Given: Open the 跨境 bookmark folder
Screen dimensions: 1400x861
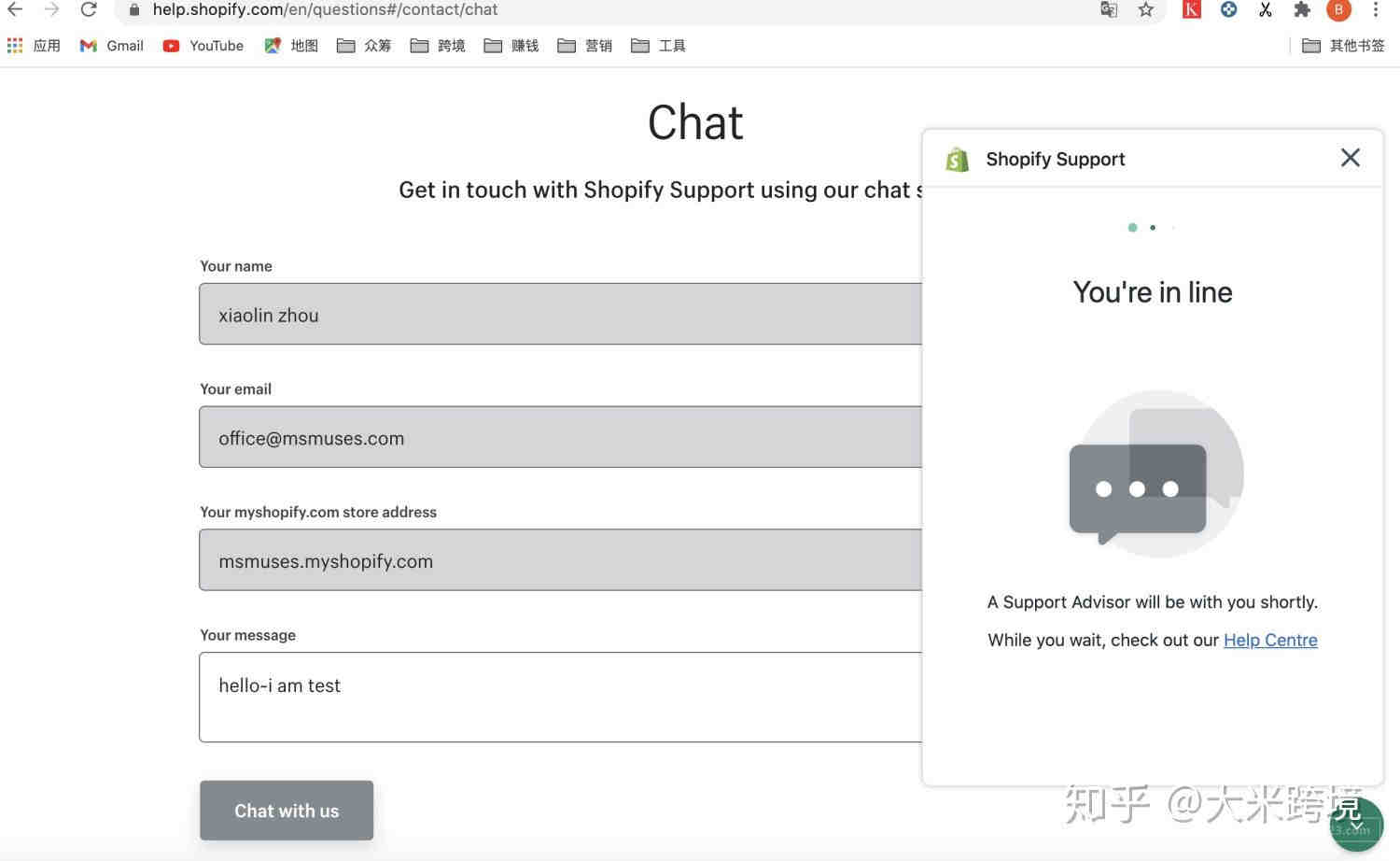Looking at the screenshot, I should pyautogui.click(x=438, y=46).
